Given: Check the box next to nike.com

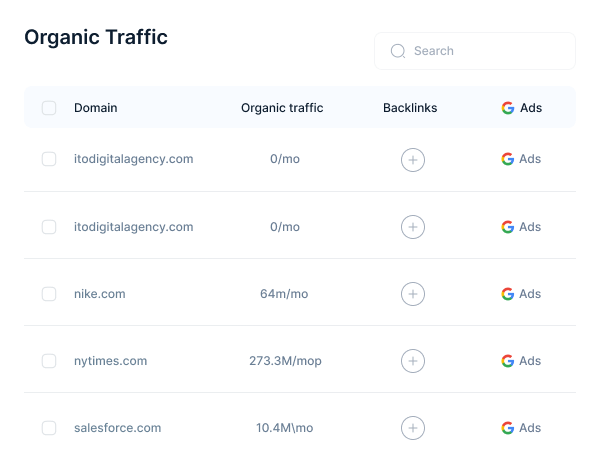Looking at the screenshot, I should (49, 294).
